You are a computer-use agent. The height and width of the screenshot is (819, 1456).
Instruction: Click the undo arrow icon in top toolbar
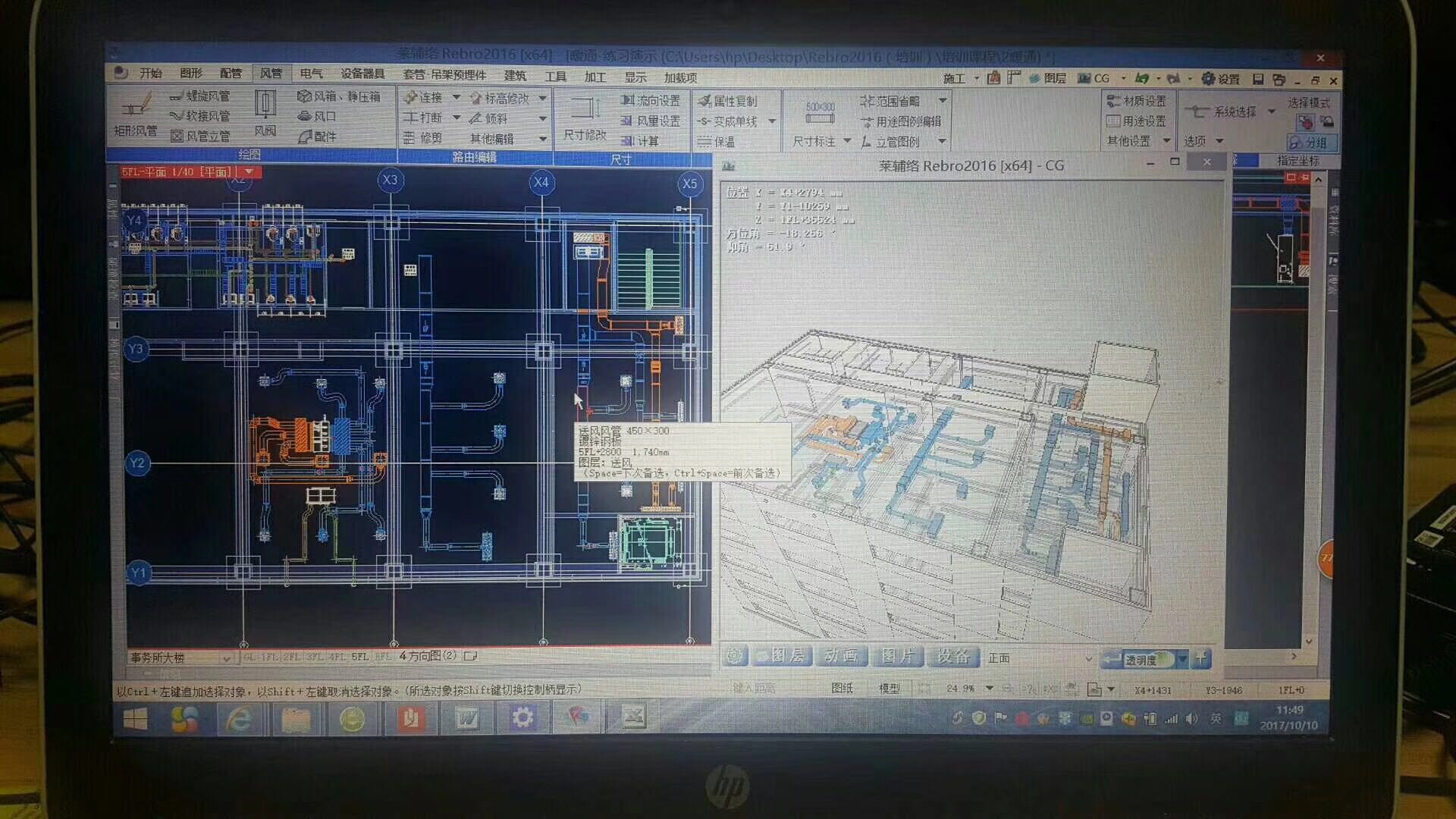(1142, 78)
